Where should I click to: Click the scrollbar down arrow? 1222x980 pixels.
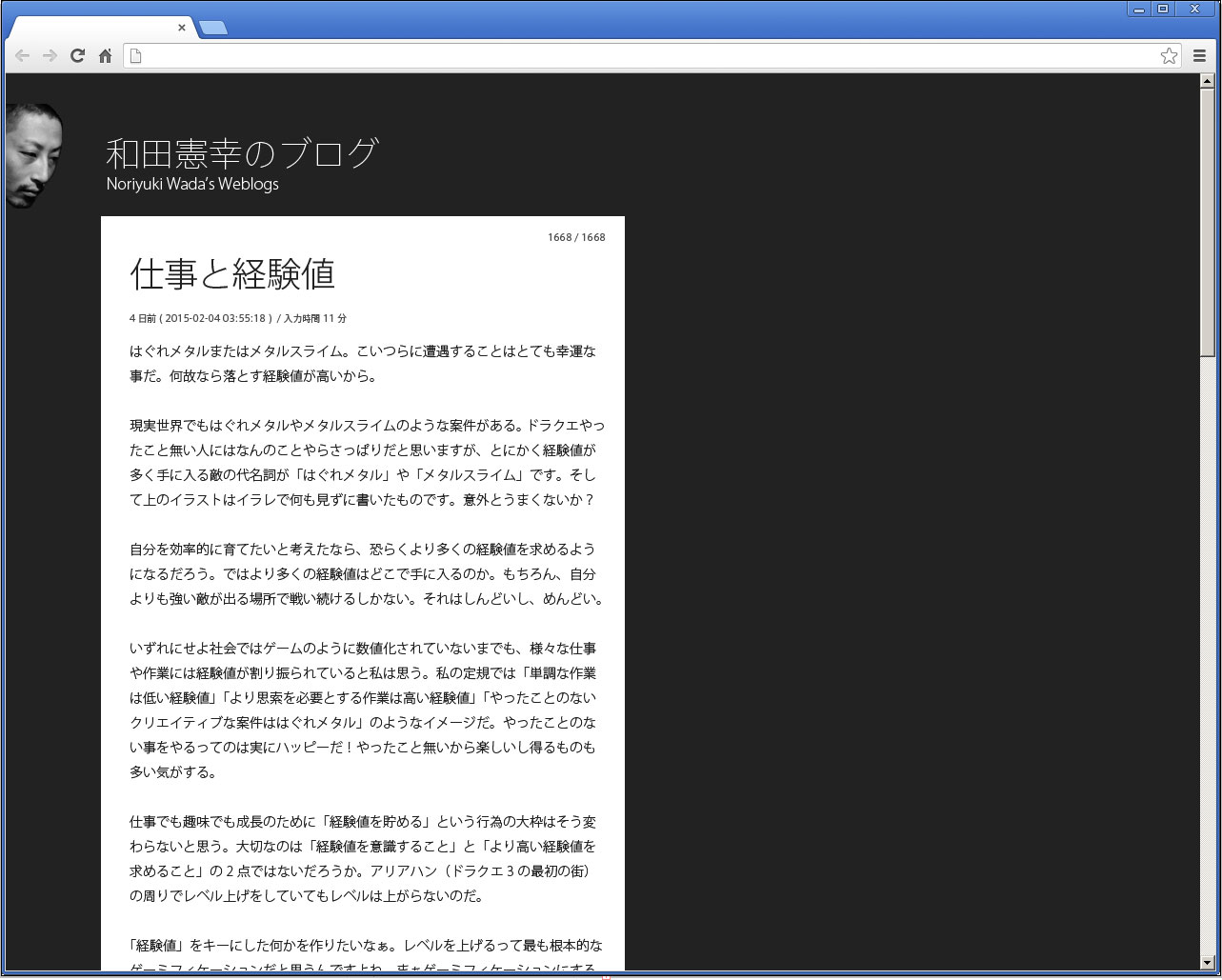pos(1208,963)
